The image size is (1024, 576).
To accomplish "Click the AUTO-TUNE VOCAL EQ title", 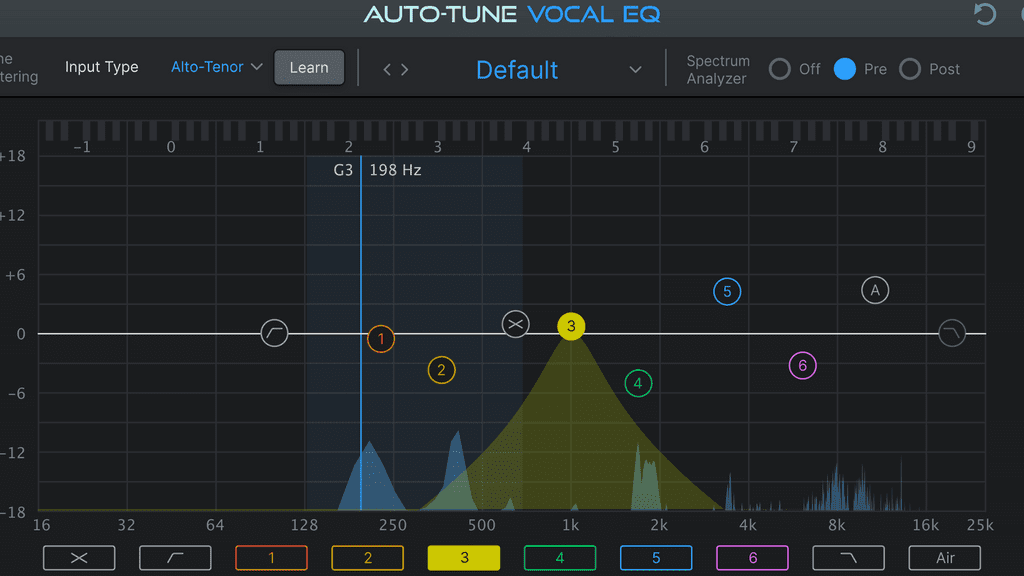I will [x=512, y=14].
